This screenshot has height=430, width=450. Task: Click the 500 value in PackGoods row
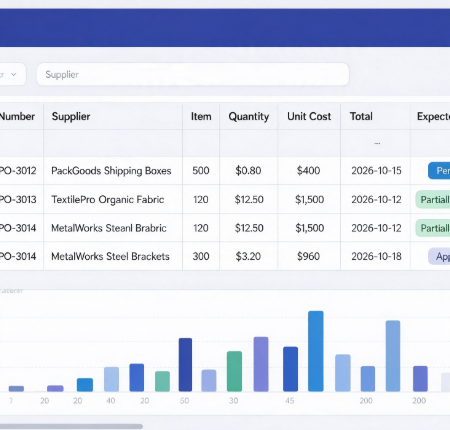[201, 171]
